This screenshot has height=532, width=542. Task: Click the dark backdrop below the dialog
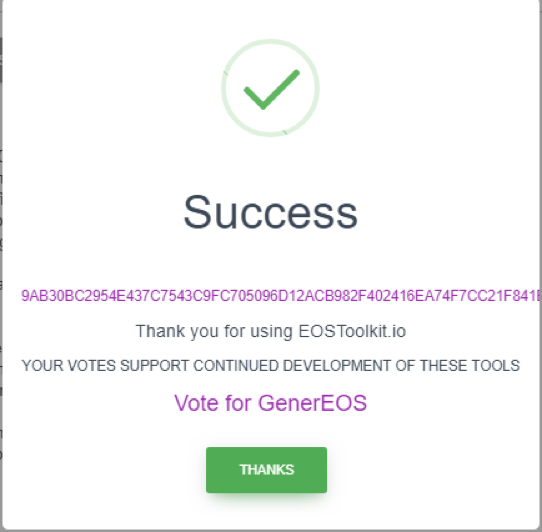tap(271, 531)
